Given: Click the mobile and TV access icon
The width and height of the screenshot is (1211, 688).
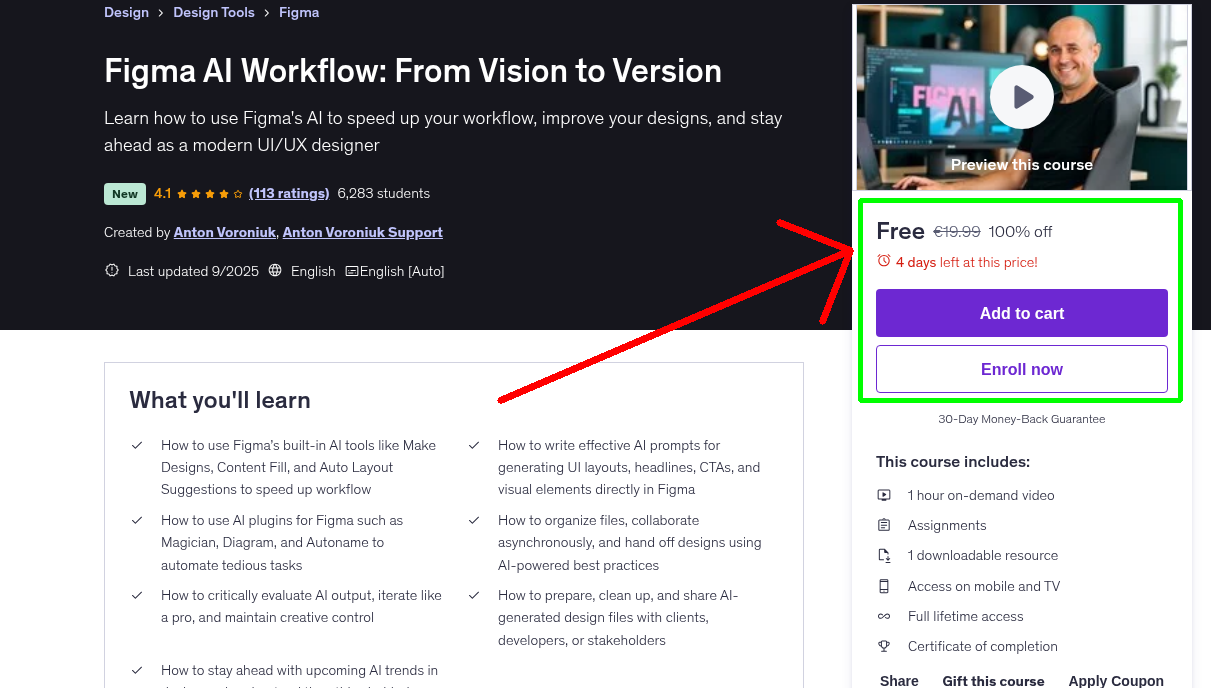Looking at the screenshot, I should (884, 586).
